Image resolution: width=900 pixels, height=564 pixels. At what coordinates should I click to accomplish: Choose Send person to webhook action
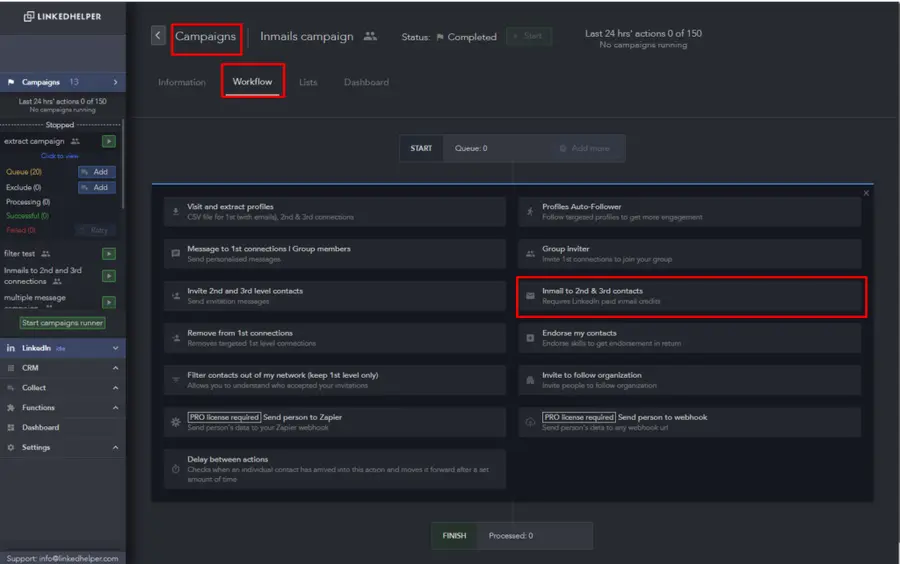tap(689, 422)
